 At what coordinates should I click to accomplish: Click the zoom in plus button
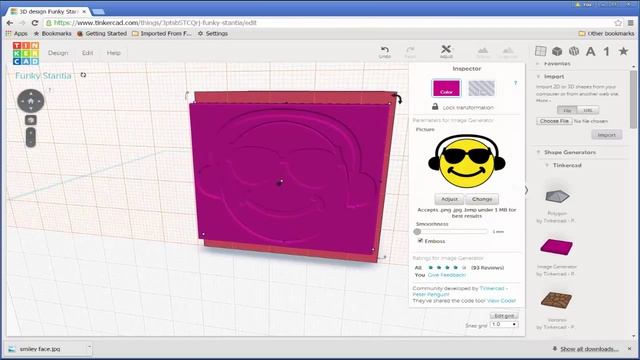point(31,132)
